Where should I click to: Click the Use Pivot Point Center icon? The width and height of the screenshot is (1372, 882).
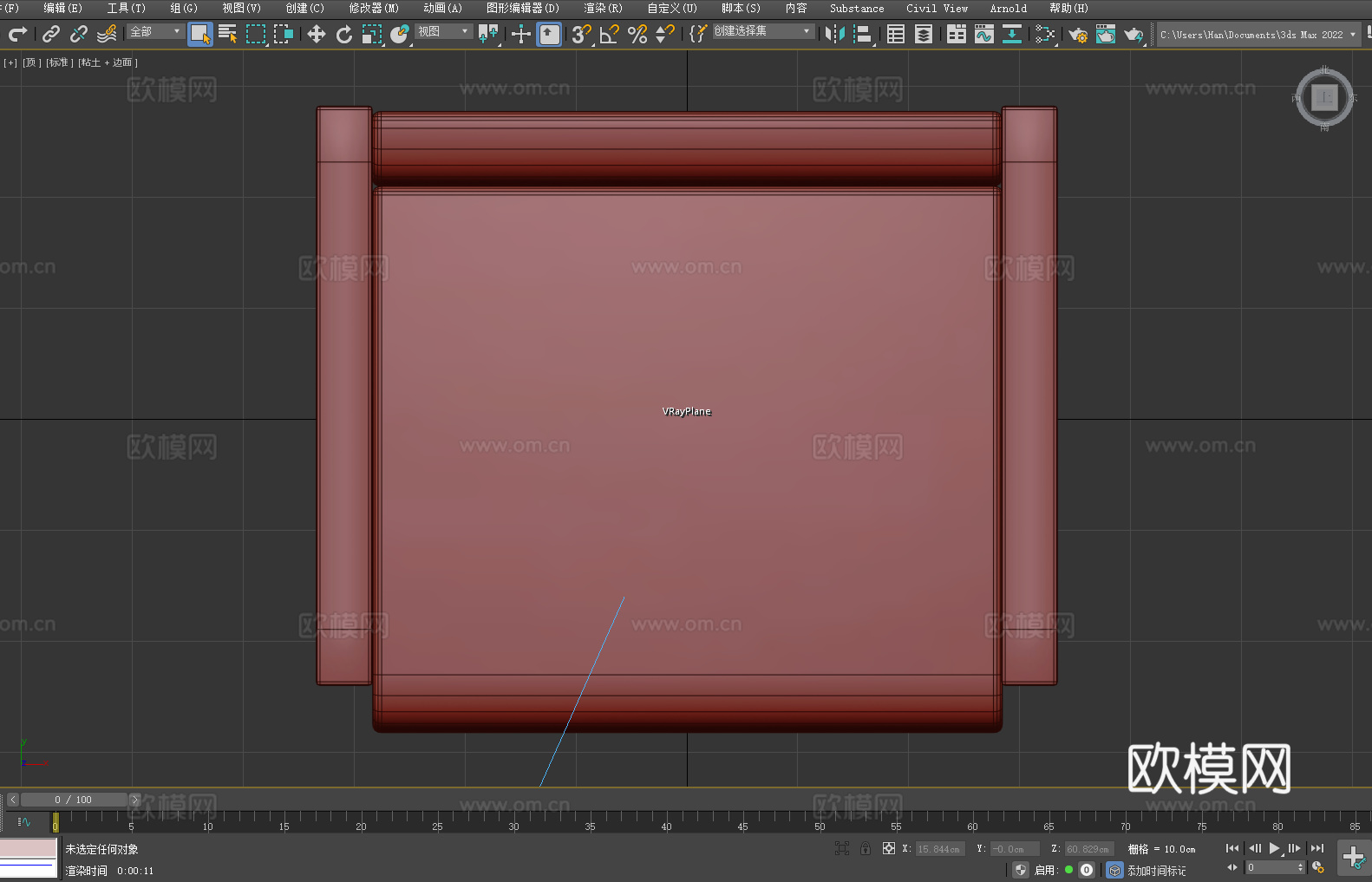[488, 35]
